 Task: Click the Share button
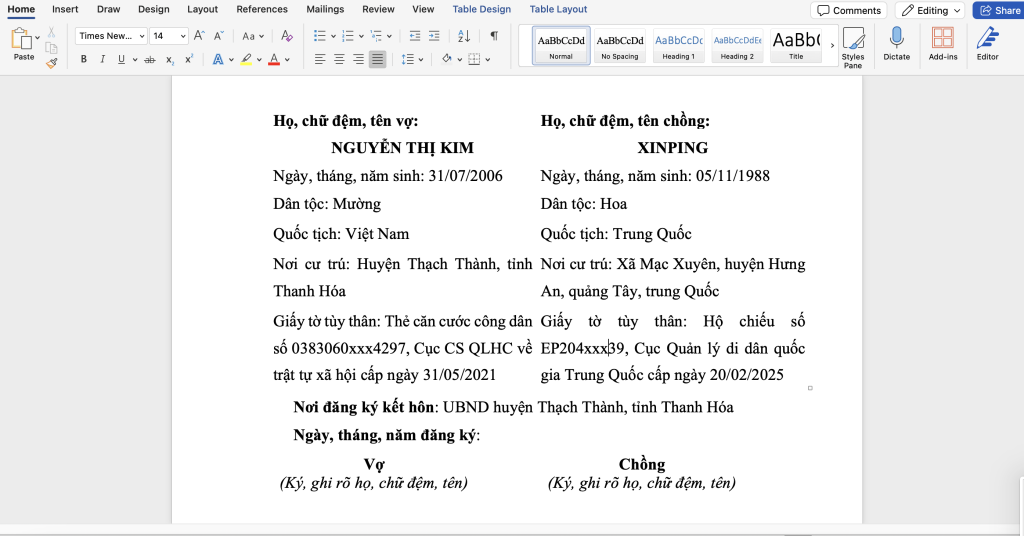point(997,10)
